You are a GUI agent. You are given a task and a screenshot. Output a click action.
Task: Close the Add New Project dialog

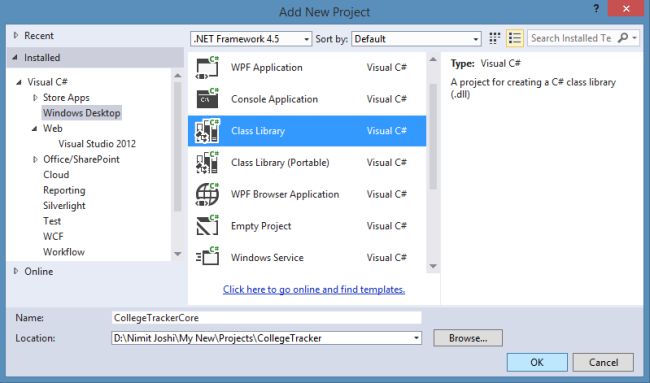tap(626, 9)
